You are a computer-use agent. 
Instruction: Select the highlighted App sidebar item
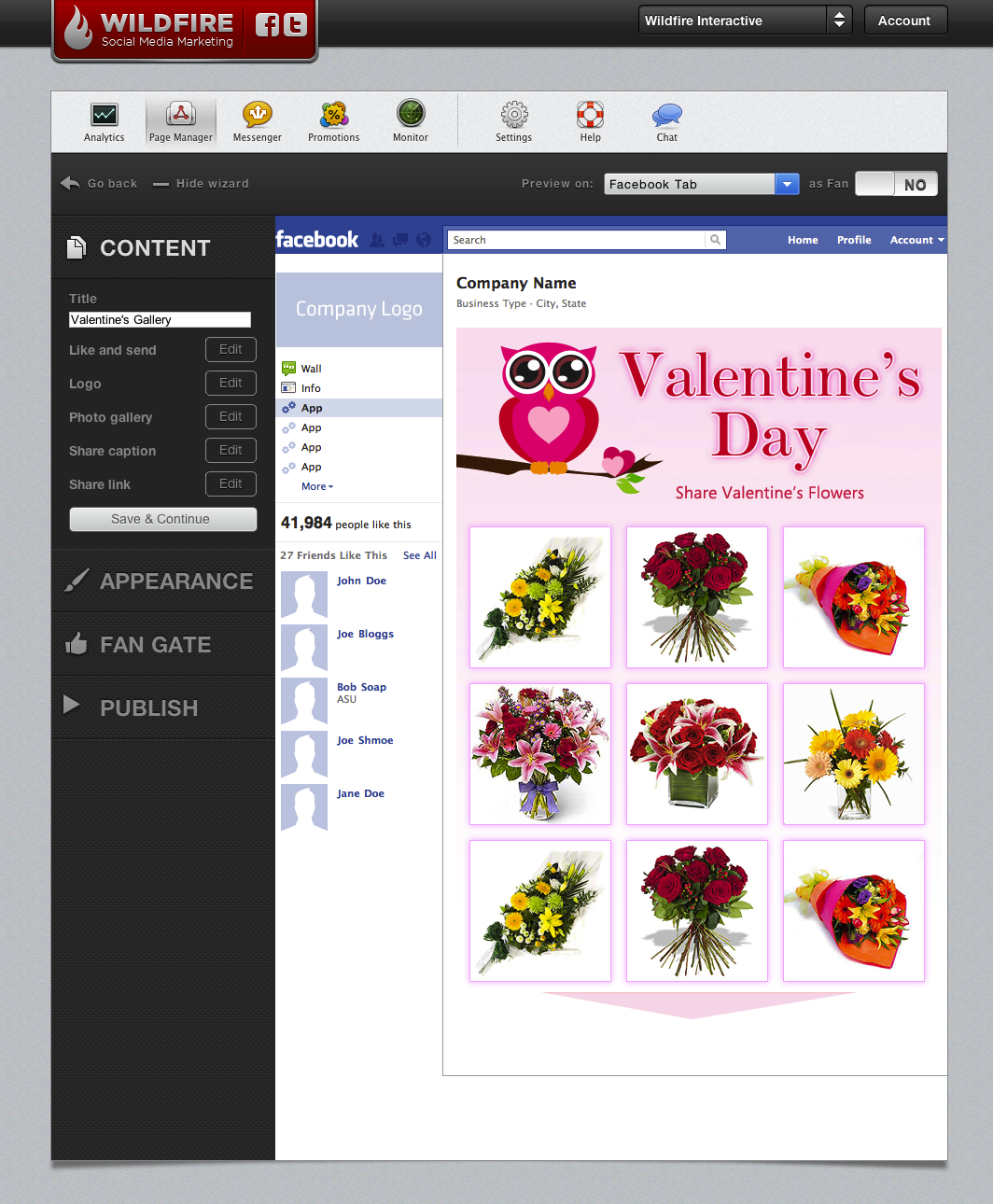pyautogui.click(x=359, y=408)
